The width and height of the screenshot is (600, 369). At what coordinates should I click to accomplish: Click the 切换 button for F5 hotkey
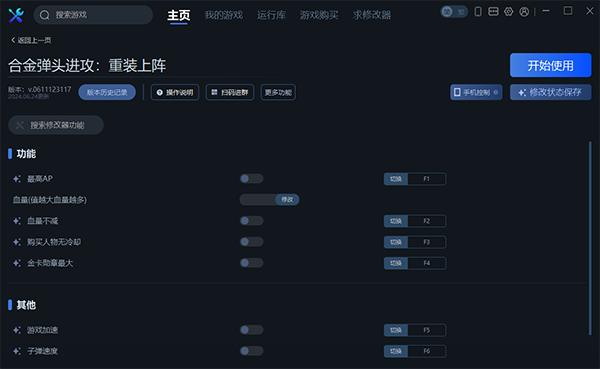[396, 330]
